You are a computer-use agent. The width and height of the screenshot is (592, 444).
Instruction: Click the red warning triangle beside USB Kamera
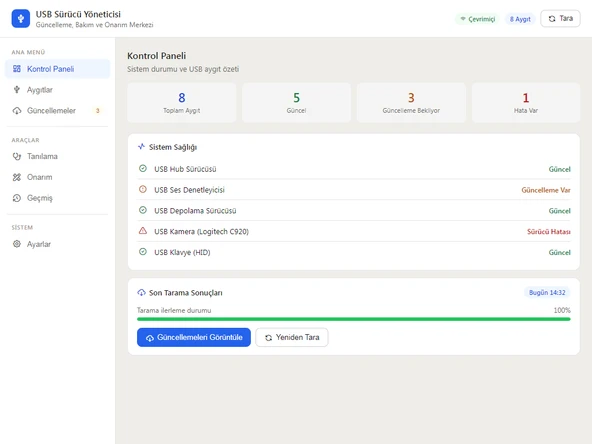tap(143, 231)
